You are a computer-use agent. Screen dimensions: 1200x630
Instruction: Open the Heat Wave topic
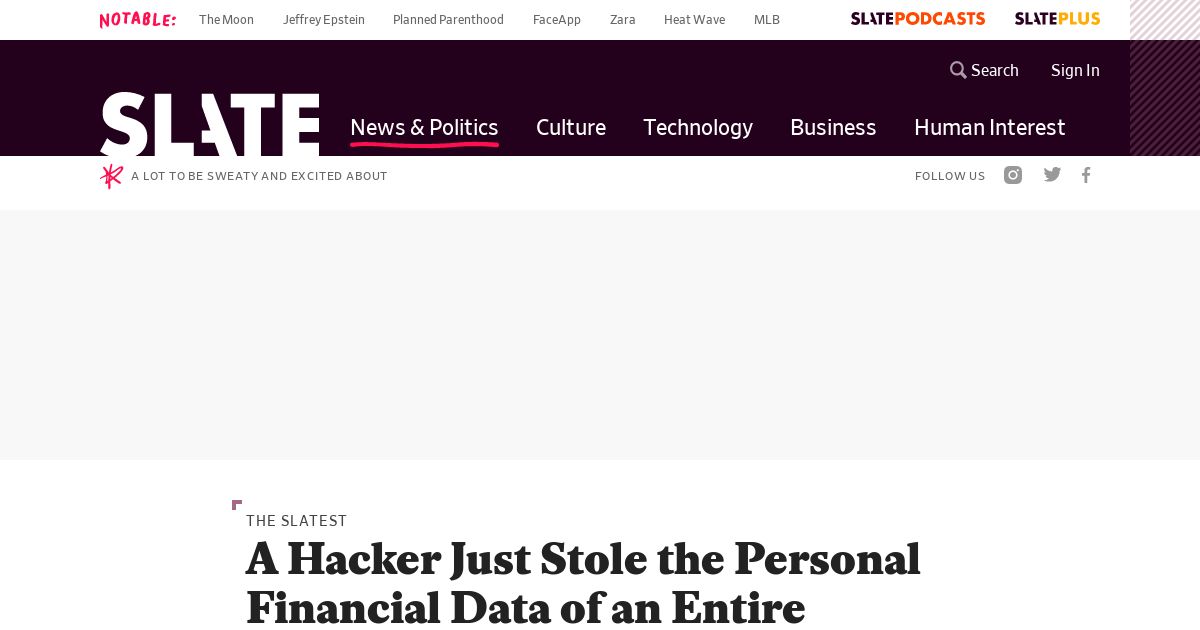click(694, 20)
